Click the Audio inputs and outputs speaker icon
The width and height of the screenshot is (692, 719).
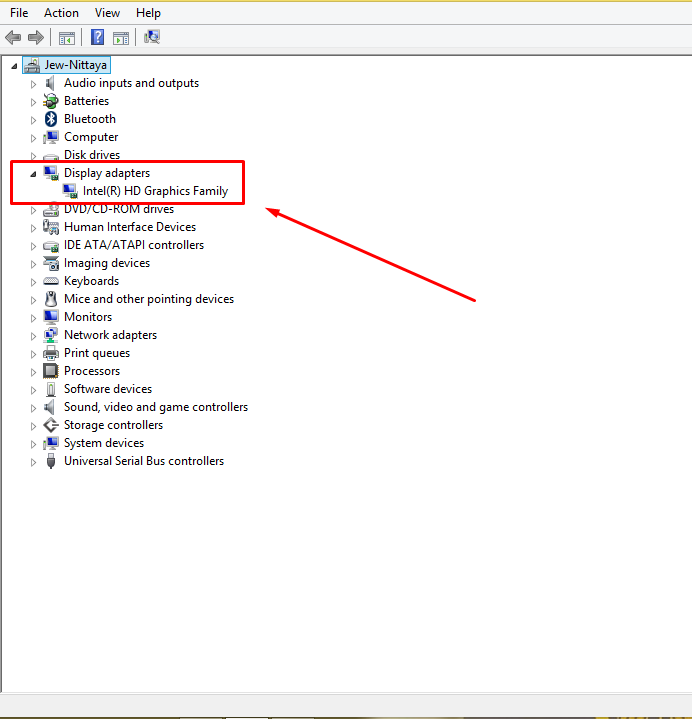[x=50, y=83]
